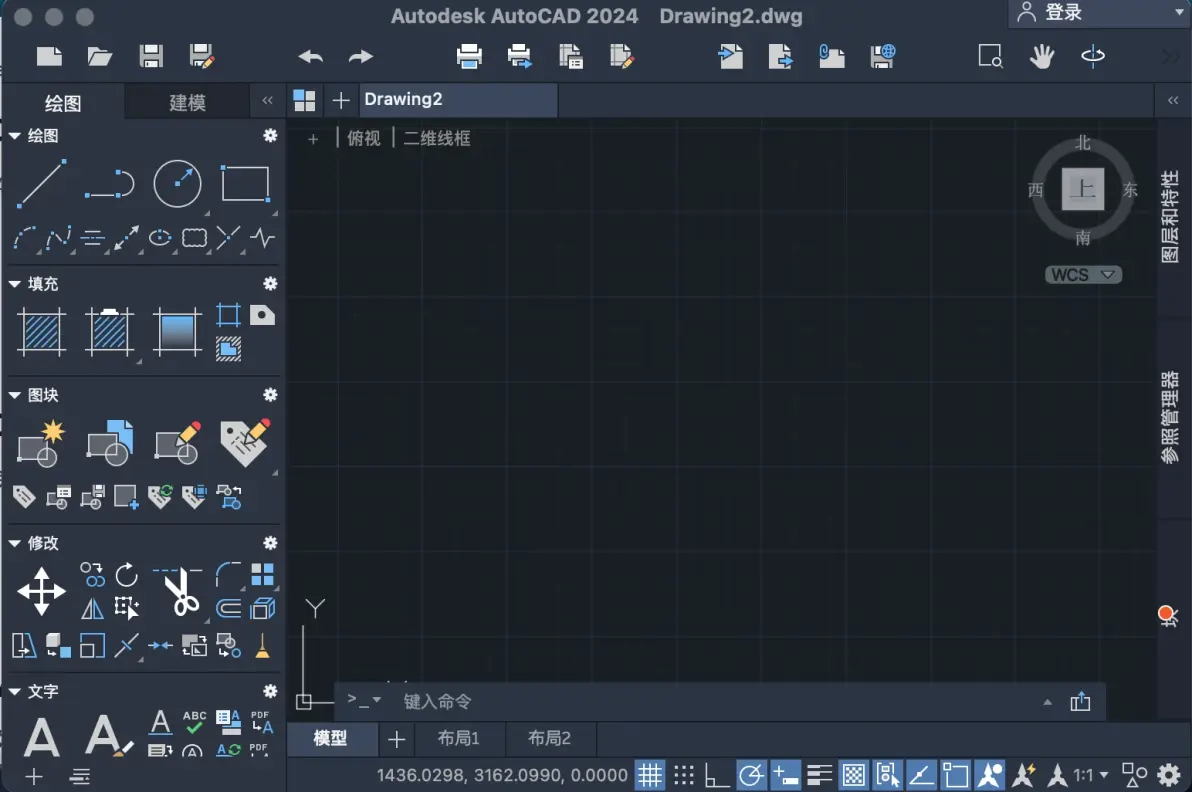The image size is (1192, 792).
Task: Click the Offset tool
Action: (x=228, y=608)
